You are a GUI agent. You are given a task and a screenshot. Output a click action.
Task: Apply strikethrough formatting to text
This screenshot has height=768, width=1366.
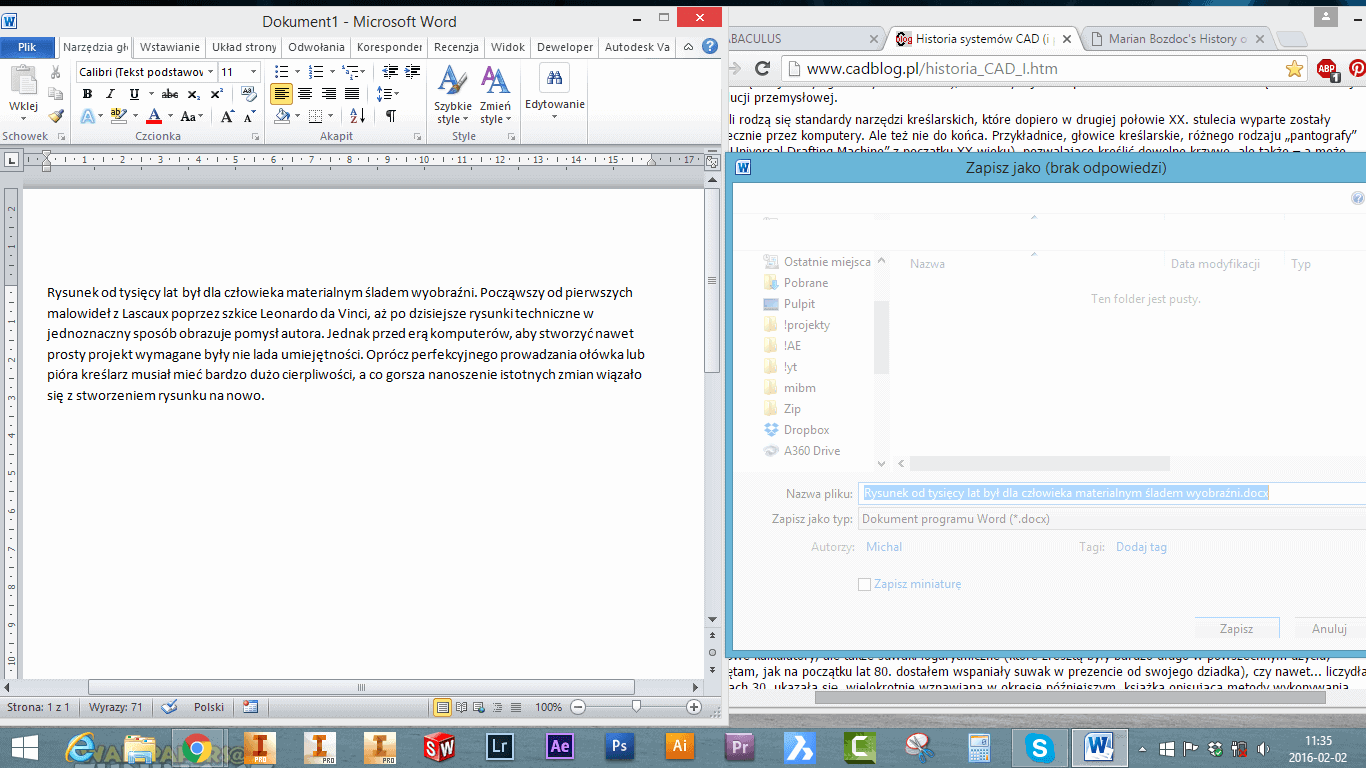(170, 94)
